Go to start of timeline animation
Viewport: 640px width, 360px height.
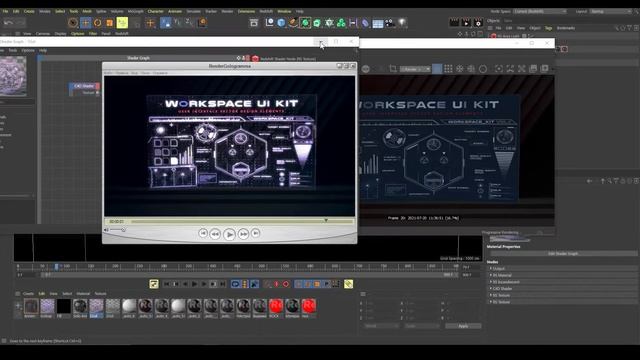point(167,284)
